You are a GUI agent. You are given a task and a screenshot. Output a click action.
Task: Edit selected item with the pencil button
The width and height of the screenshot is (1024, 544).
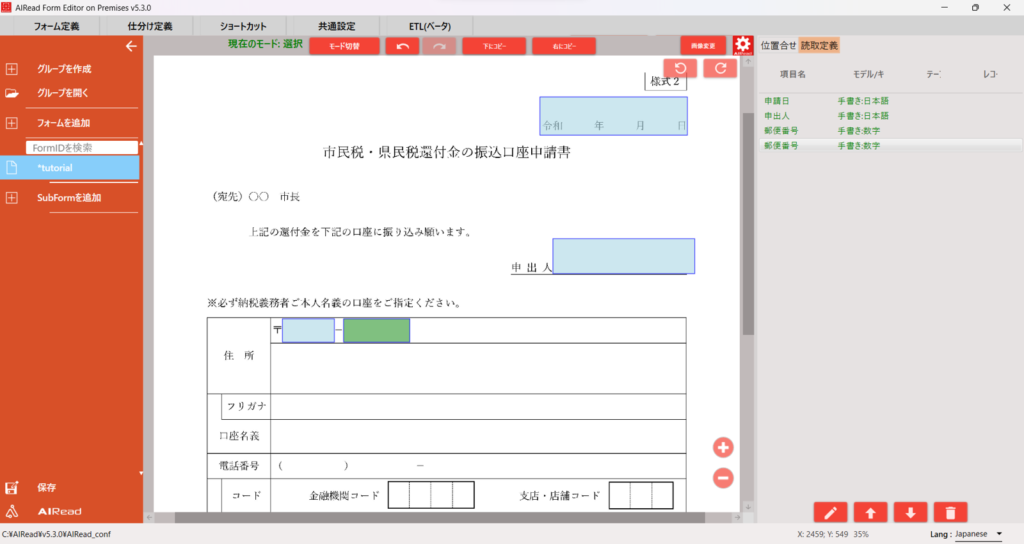pyautogui.click(x=830, y=512)
